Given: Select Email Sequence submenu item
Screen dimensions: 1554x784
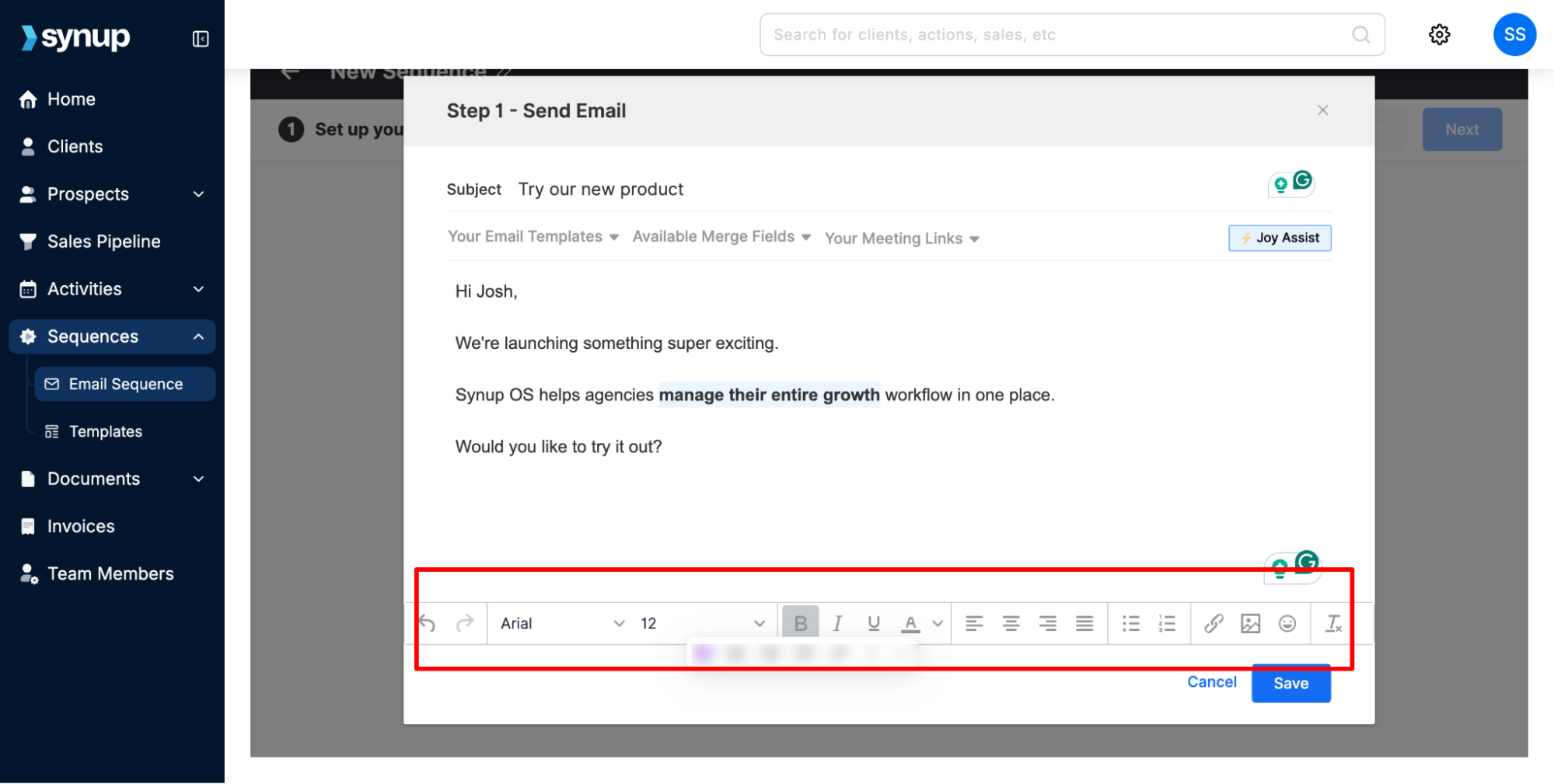Looking at the screenshot, I should pos(125,384).
